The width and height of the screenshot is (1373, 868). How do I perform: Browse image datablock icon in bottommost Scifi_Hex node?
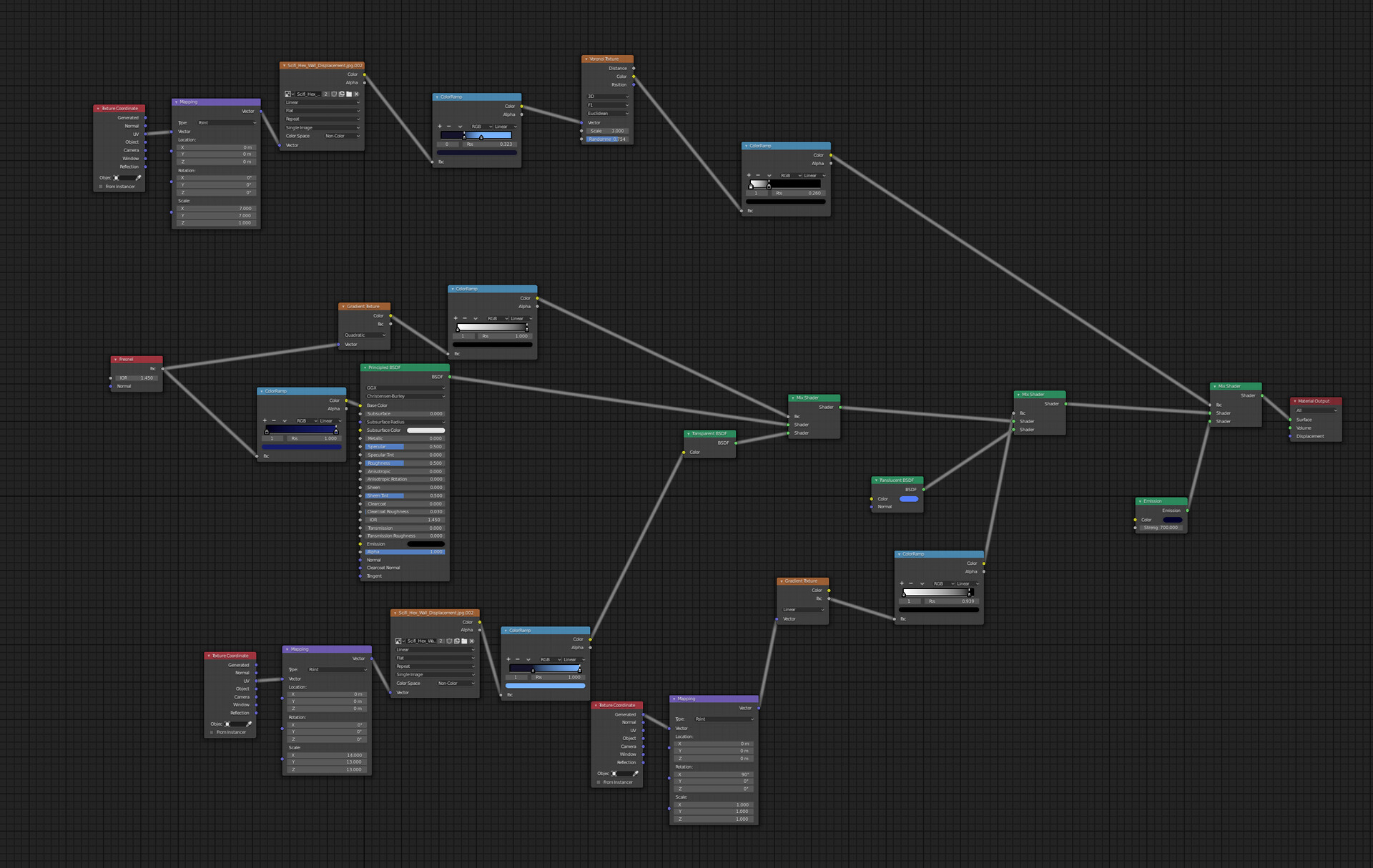point(399,641)
